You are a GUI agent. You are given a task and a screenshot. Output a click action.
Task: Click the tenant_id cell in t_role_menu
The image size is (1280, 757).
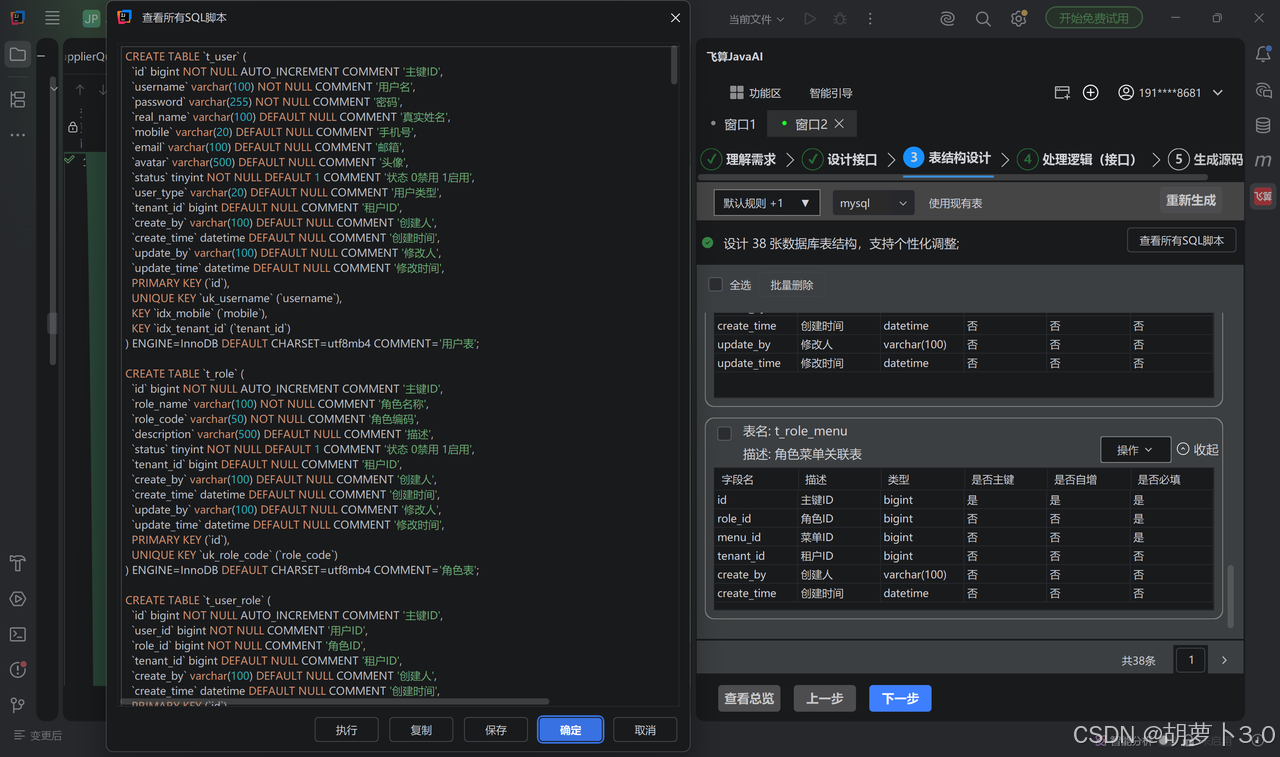coord(755,556)
